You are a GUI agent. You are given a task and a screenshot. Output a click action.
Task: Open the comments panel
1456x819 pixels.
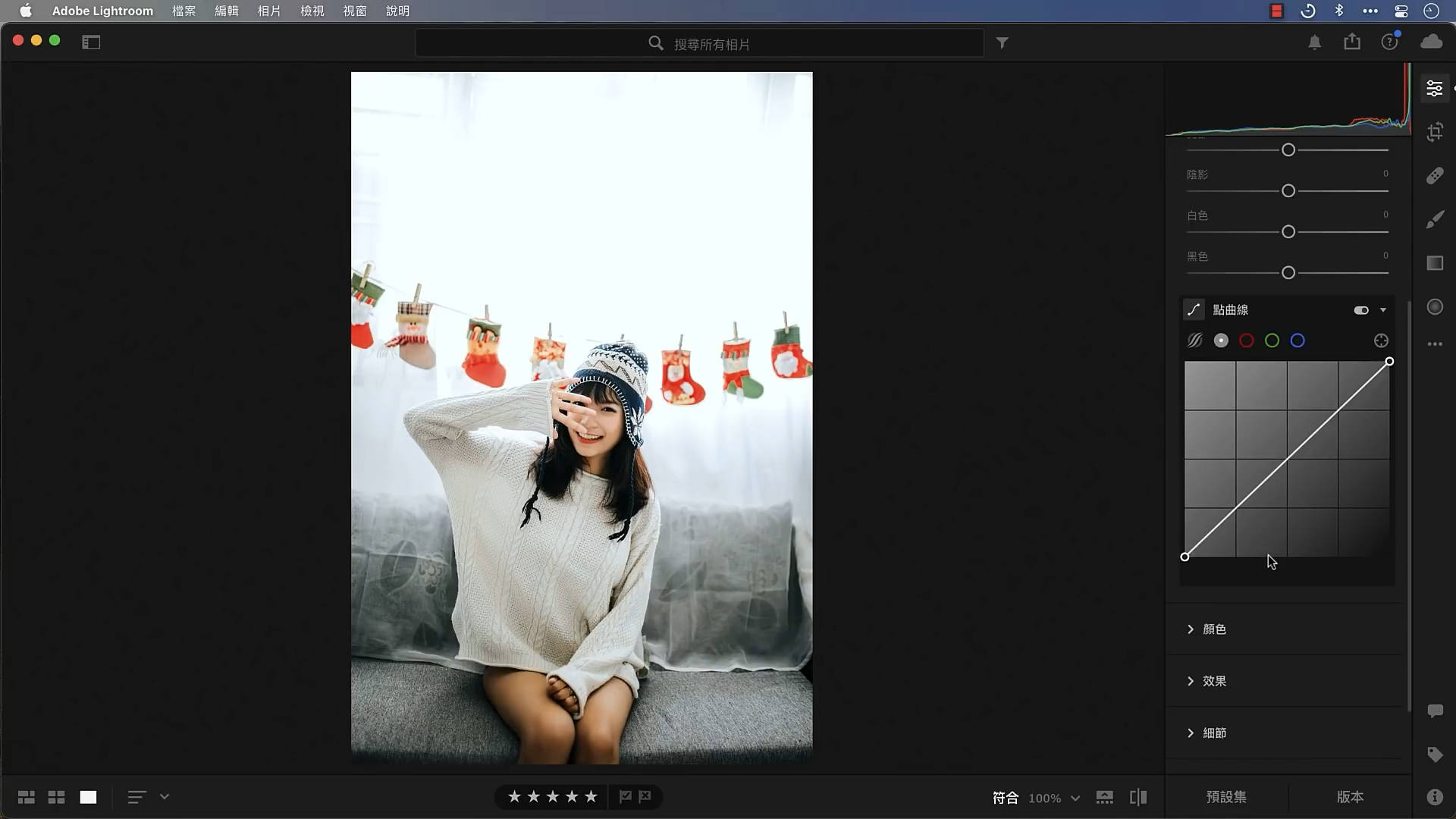tap(1435, 711)
